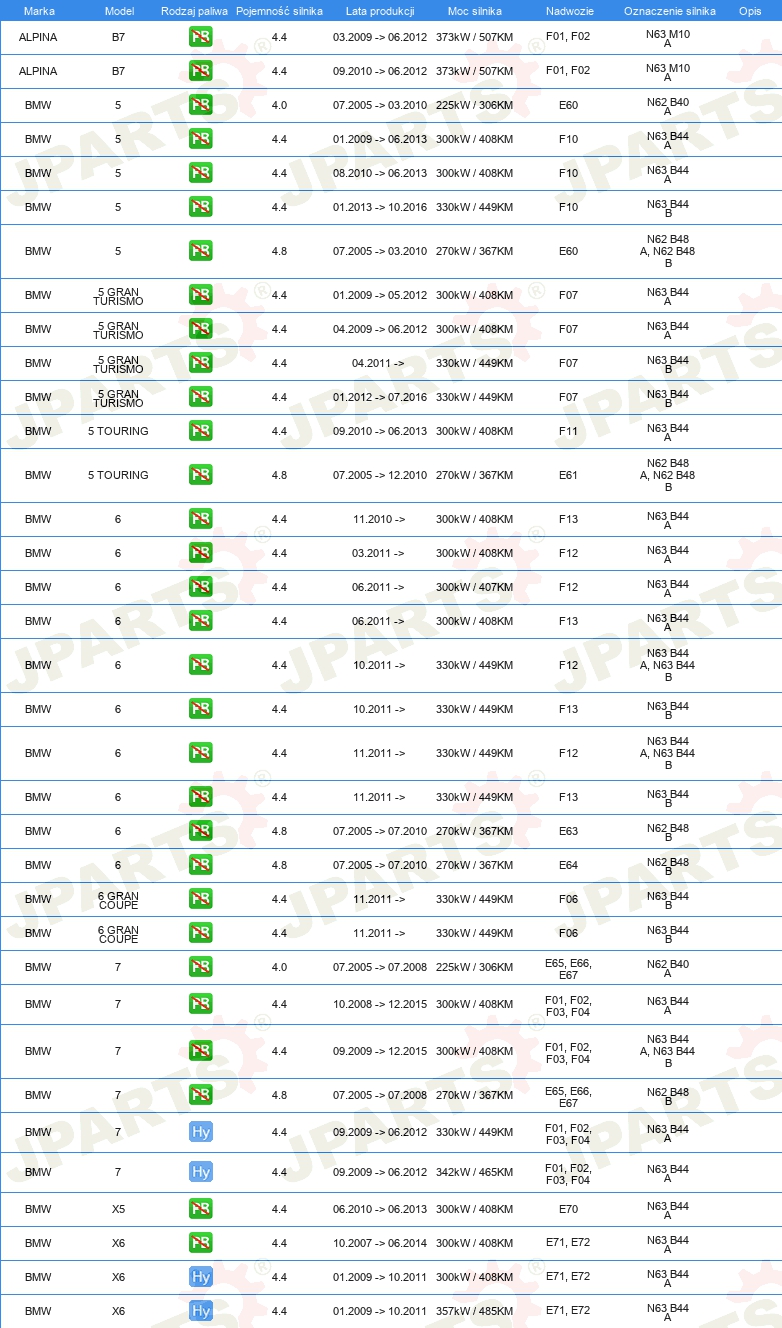
Task: Click the Nadwozie column header
Action: [569, 11]
